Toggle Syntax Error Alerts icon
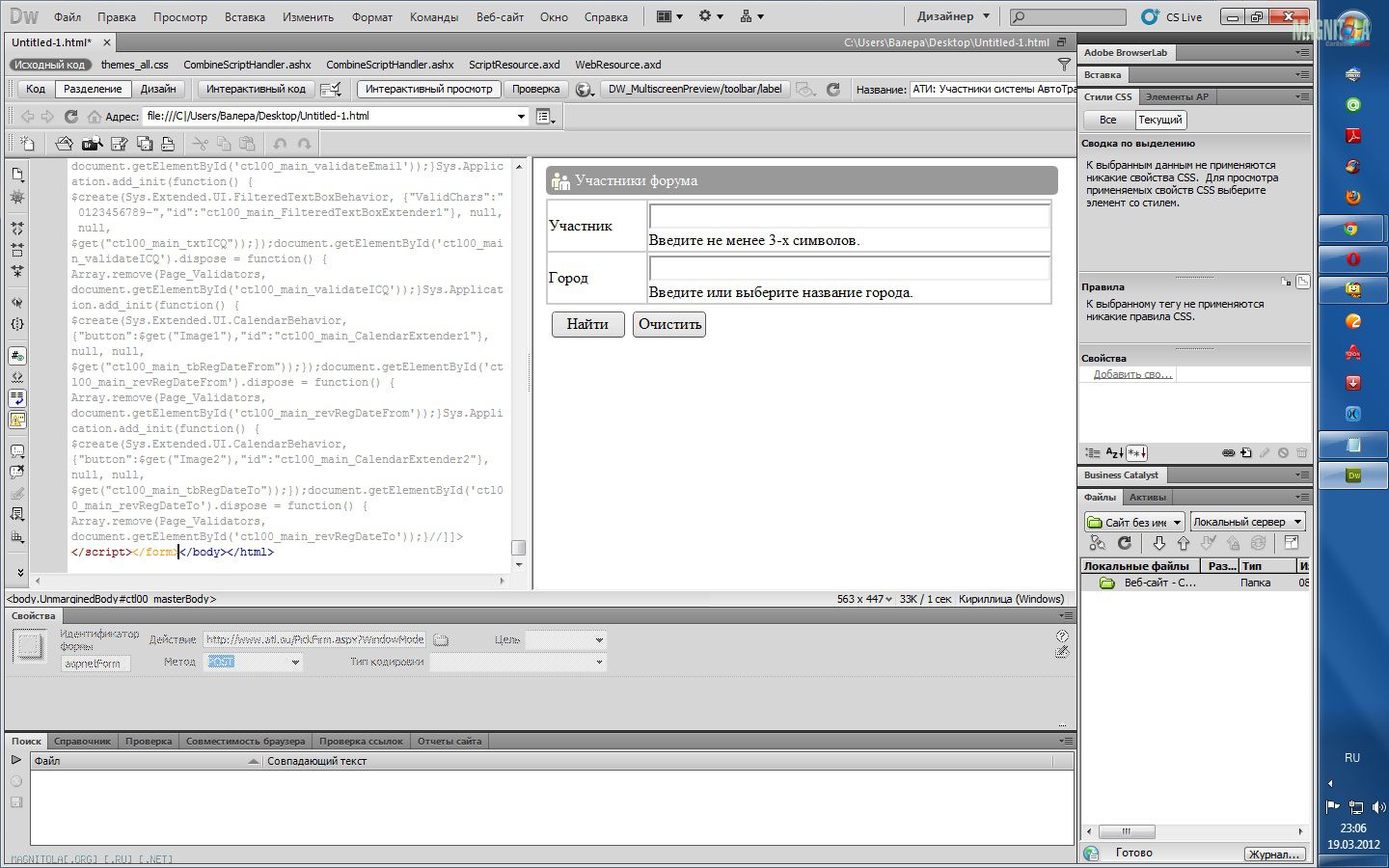1389x868 pixels. point(17,420)
